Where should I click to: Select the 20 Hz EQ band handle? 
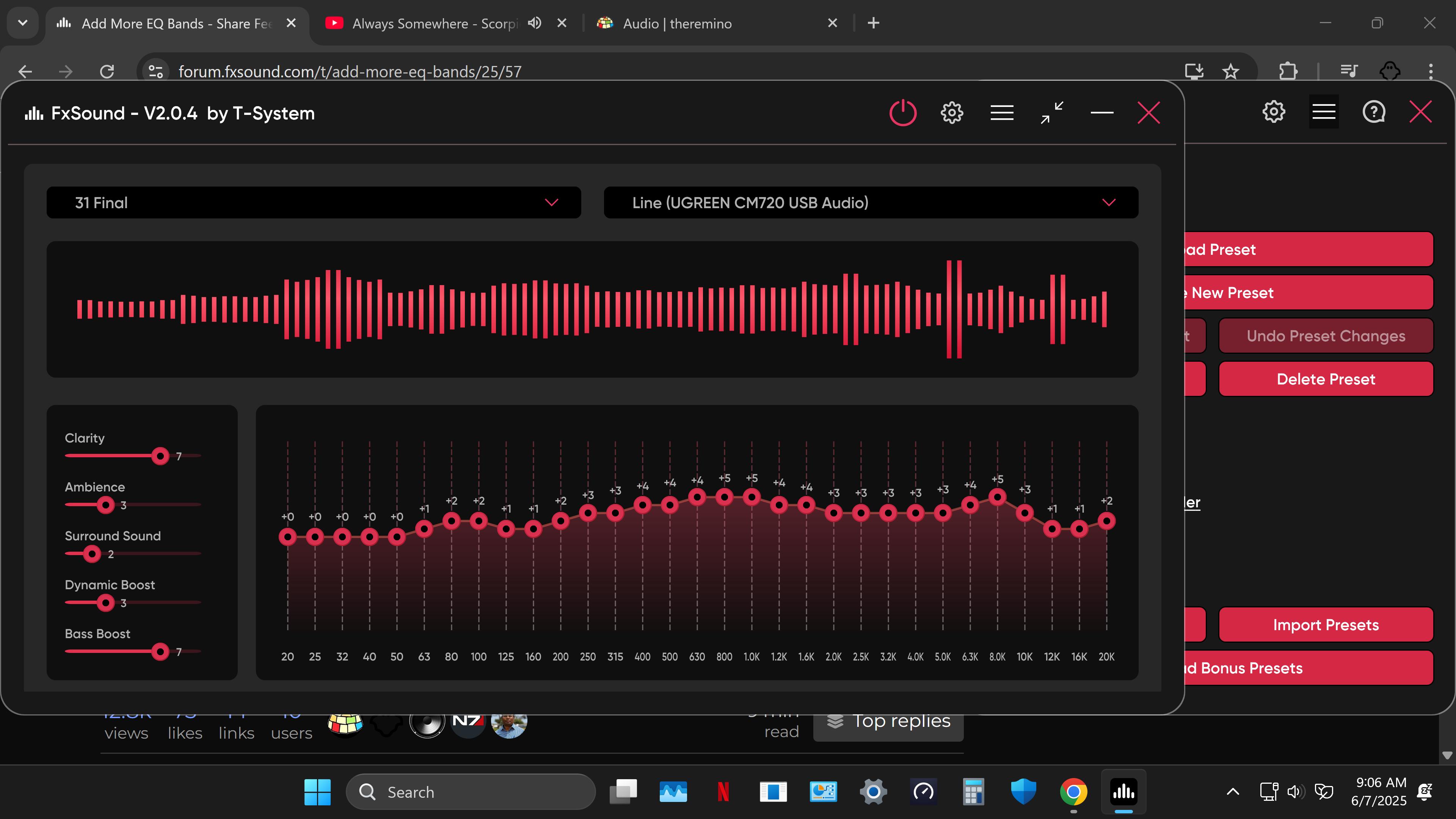click(x=288, y=537)
